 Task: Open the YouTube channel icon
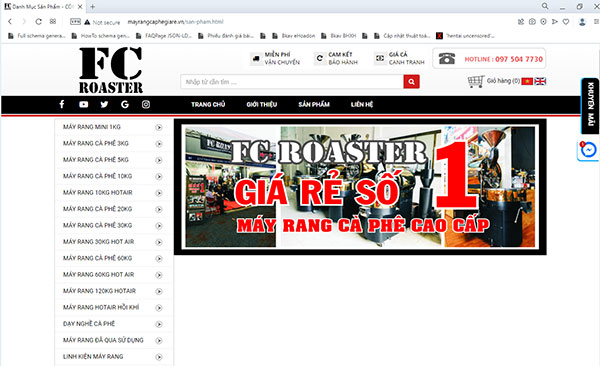[83, 104]
